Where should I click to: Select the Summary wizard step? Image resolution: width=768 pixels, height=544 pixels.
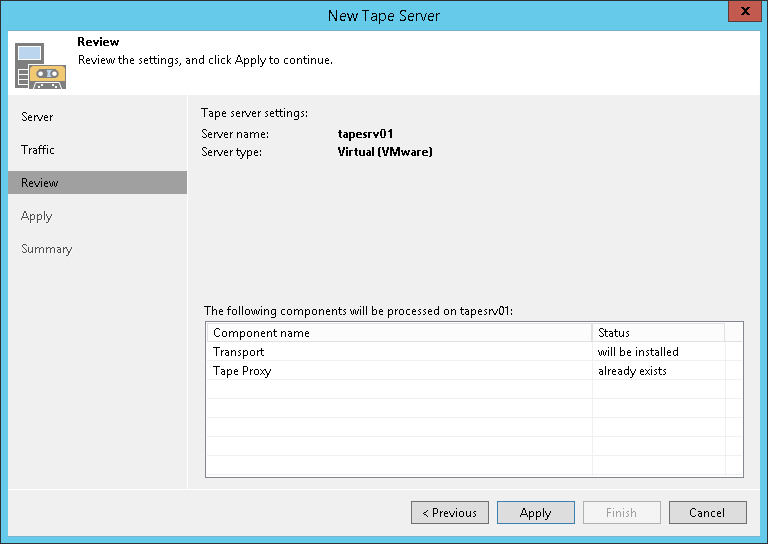tap(47, 249)
